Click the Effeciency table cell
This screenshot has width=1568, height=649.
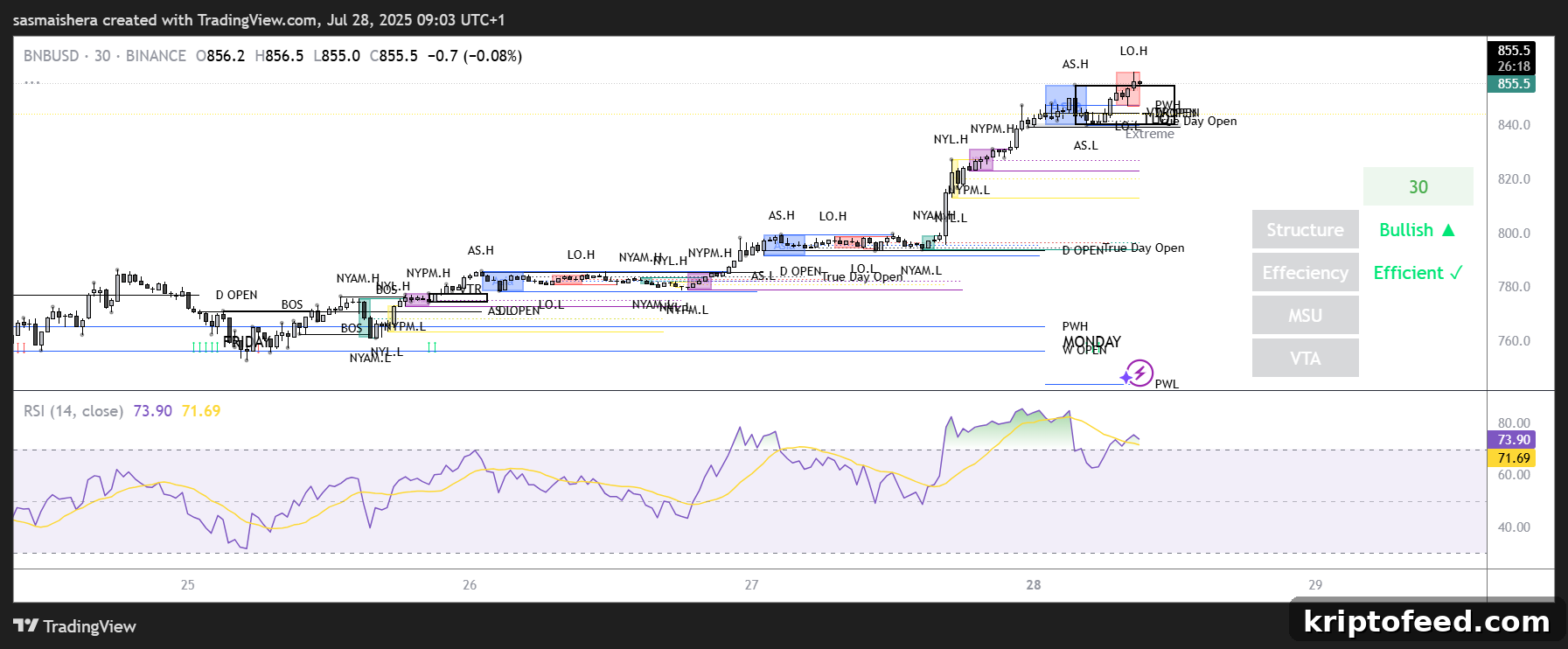[1306, 273]
